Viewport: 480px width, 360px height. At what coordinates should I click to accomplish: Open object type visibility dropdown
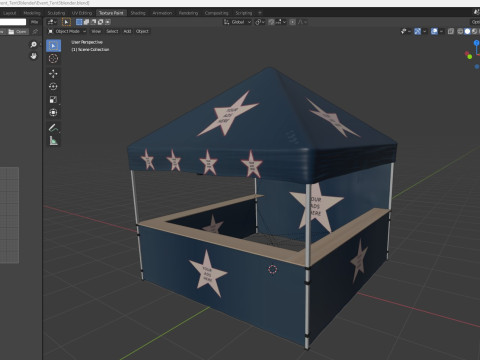pos(405,31)
